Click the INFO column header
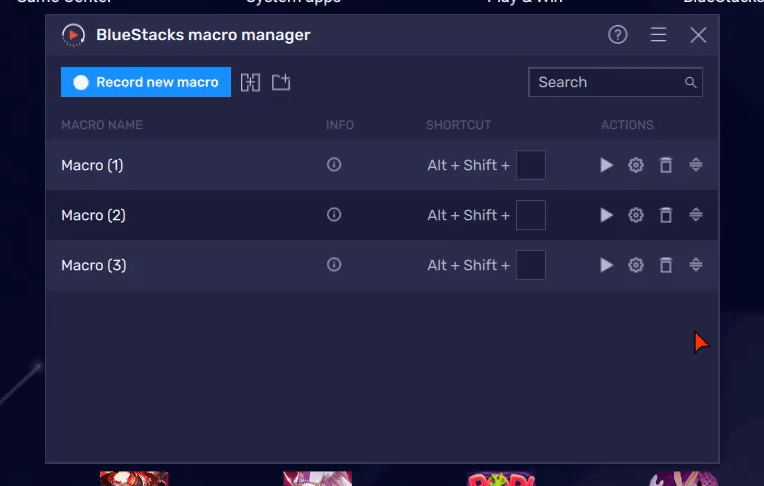Image resolution: width=764 pixels, height=486 pixels. point(340,125)
